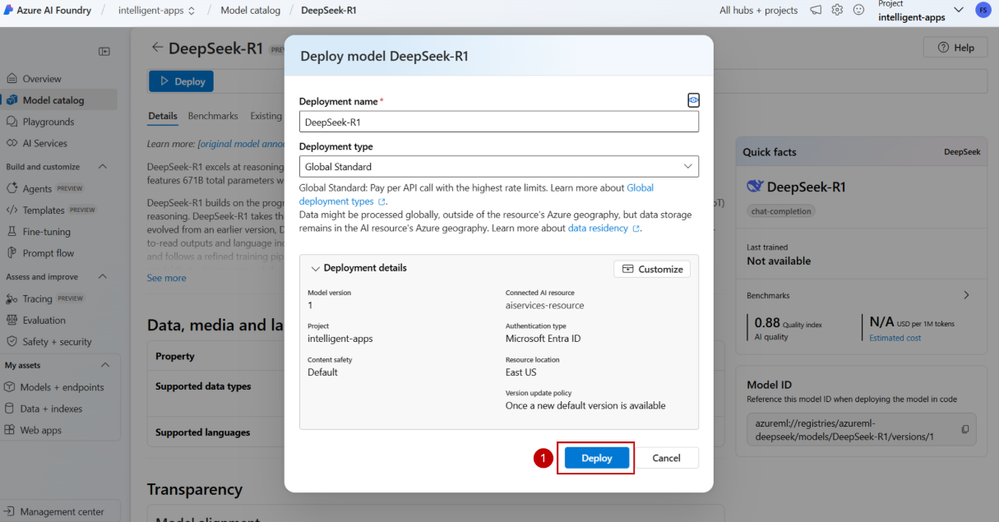Click the chat-completion tag
The height and width of the screenshot is (522, 999).
[x=781, y=211]
